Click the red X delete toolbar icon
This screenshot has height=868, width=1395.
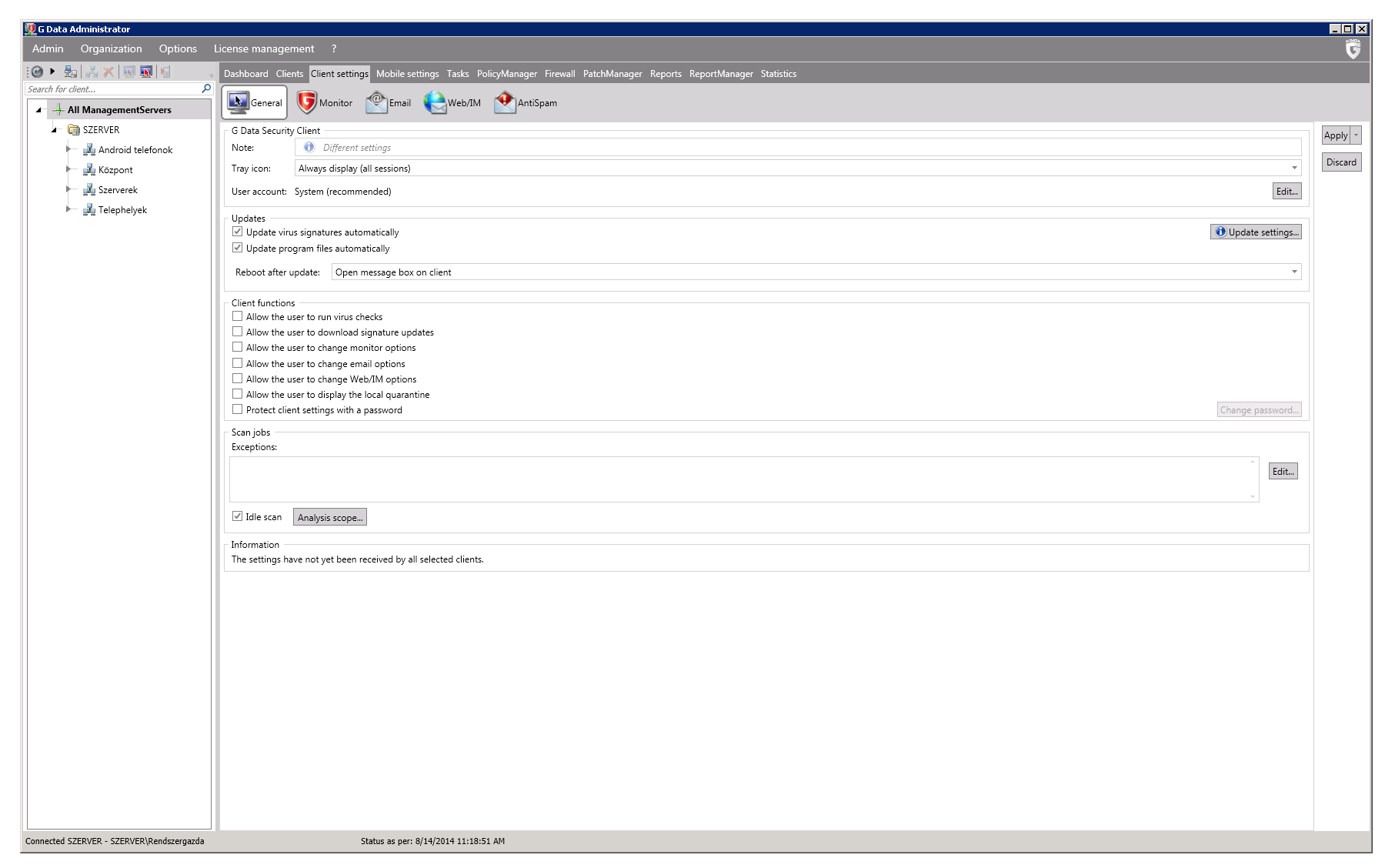tap(108, 72)
